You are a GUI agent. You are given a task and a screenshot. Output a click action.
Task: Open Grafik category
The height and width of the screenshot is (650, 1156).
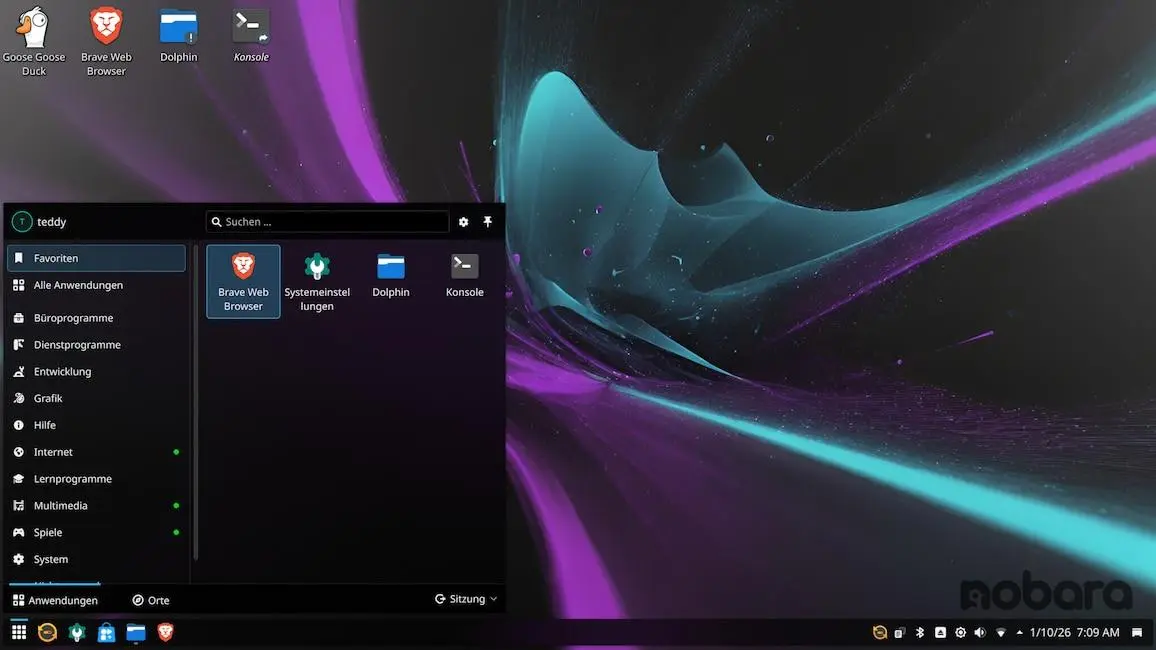[x=96, y=398]
